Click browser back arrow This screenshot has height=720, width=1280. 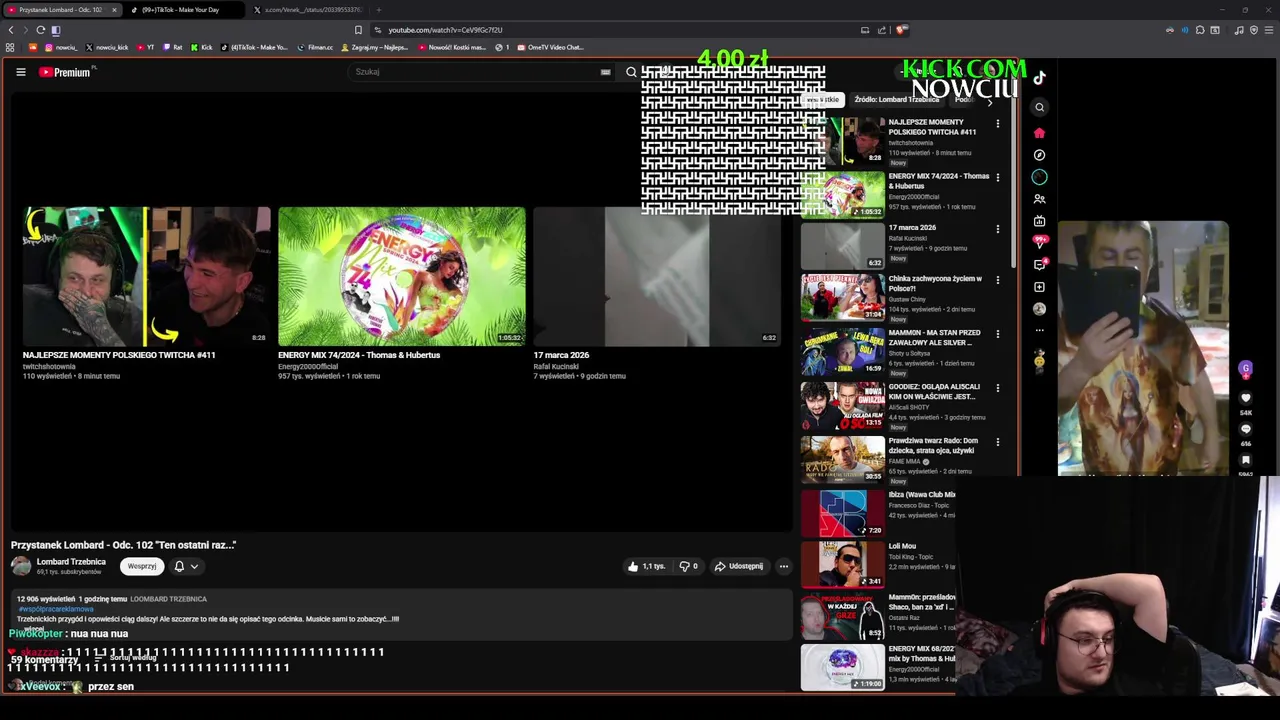(x=11, y=30)
